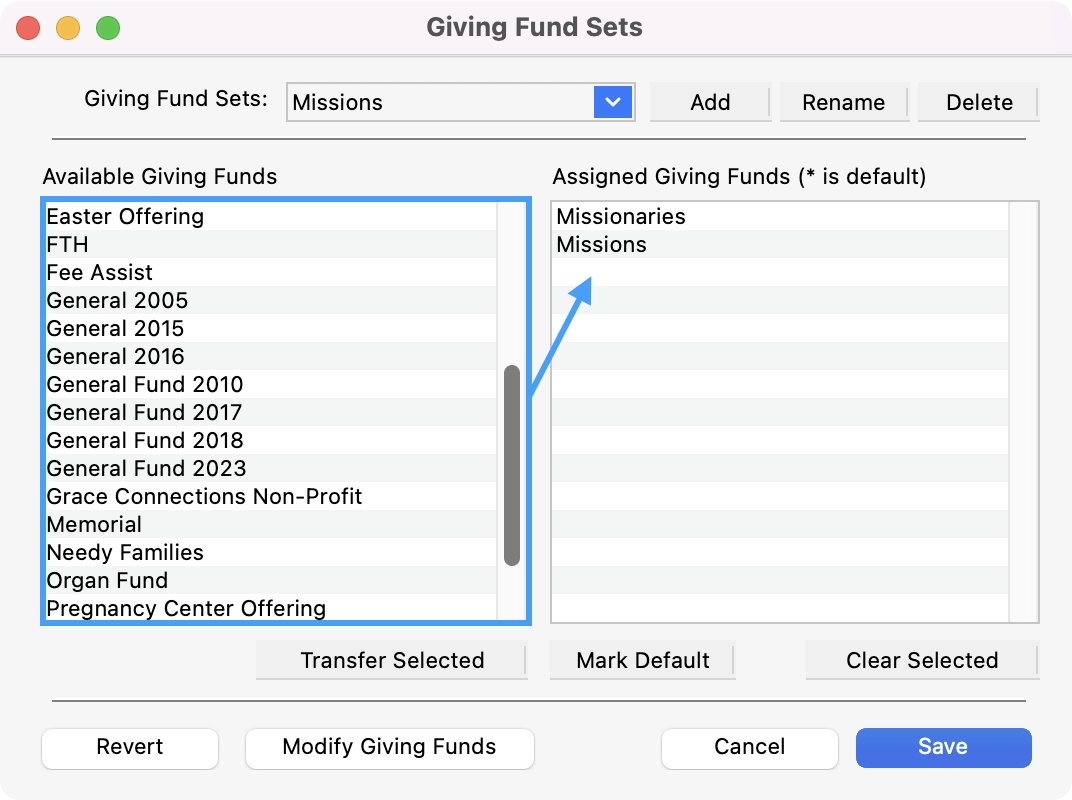Viewport: 1072px width, 800px height.
Task: Click Transfer Selected button
Action: coord(392,660)
